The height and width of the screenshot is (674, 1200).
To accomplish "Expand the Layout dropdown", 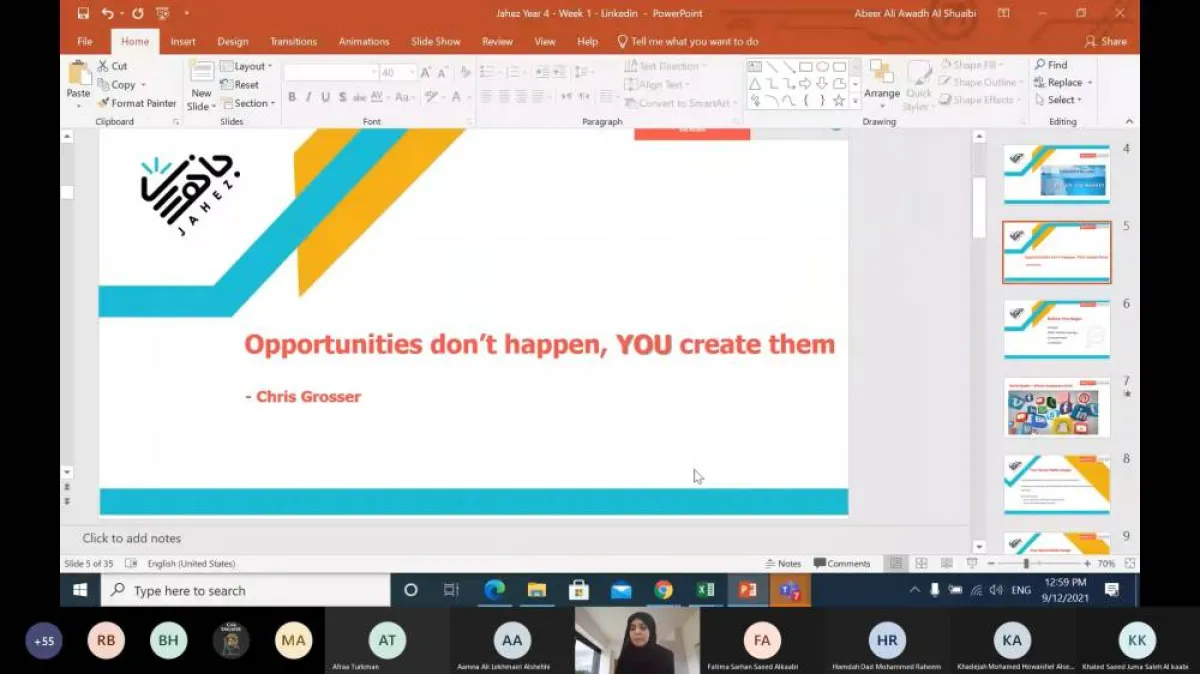I will point(248,67).
